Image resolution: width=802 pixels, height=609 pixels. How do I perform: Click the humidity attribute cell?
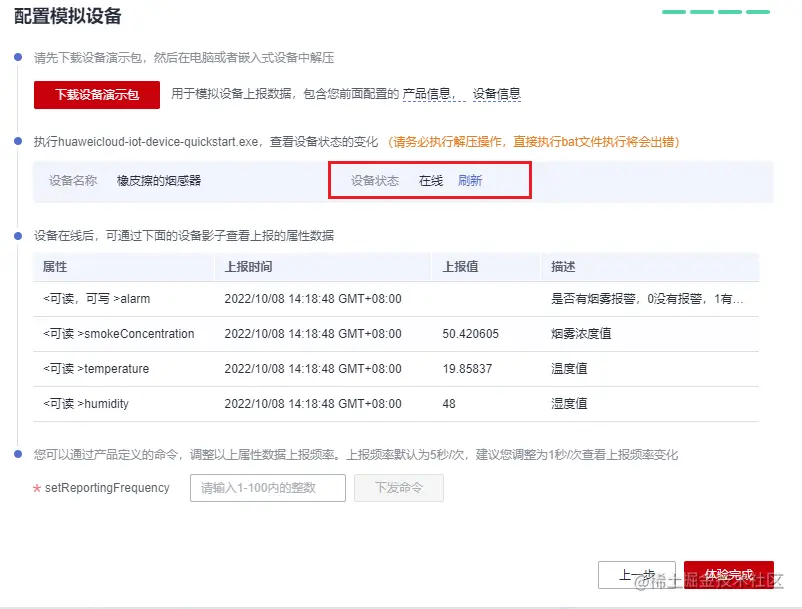tap(86, 404)
